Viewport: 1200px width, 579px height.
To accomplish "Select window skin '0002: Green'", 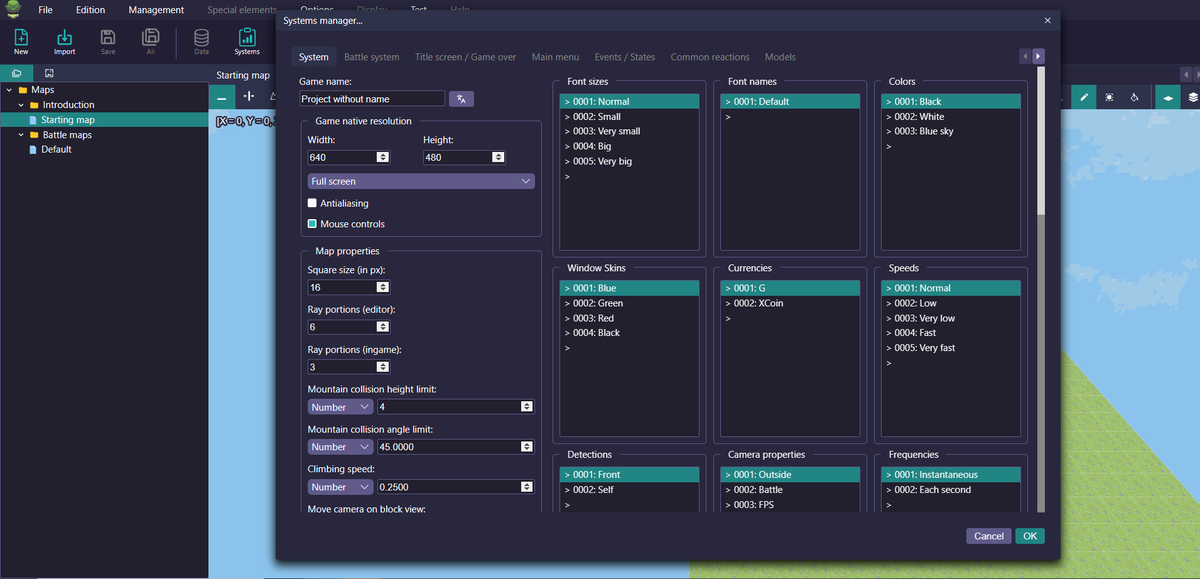I will (629, 303).
